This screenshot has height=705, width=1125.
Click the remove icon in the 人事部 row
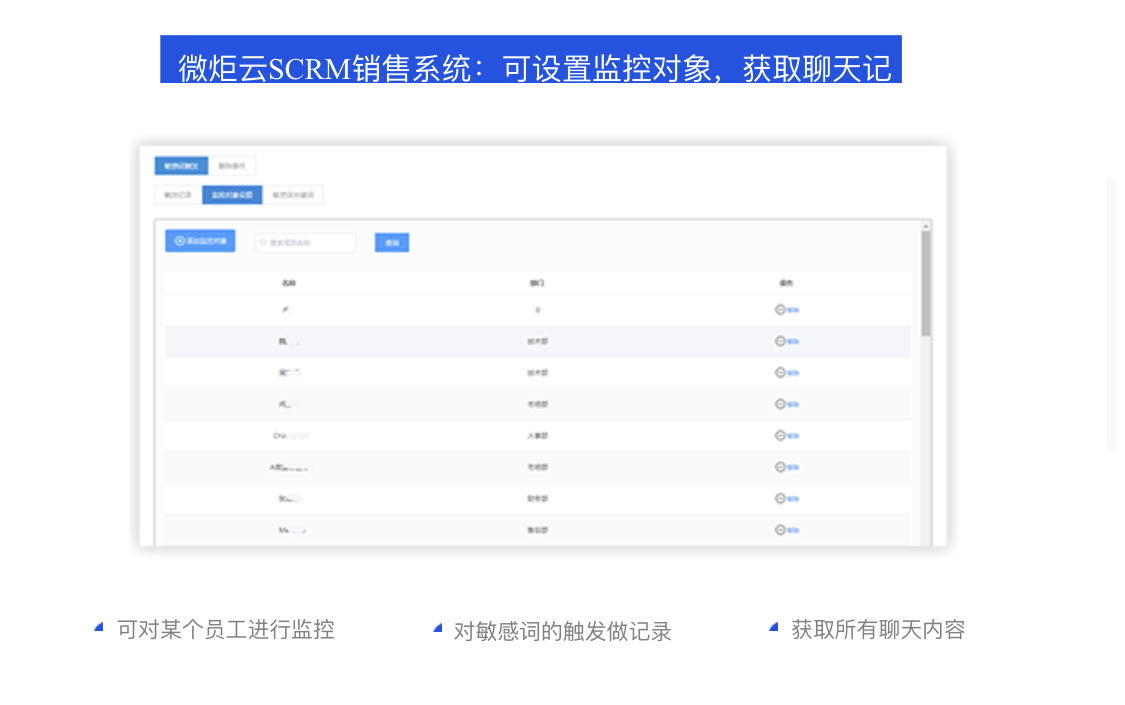click(x=780, y=435)
